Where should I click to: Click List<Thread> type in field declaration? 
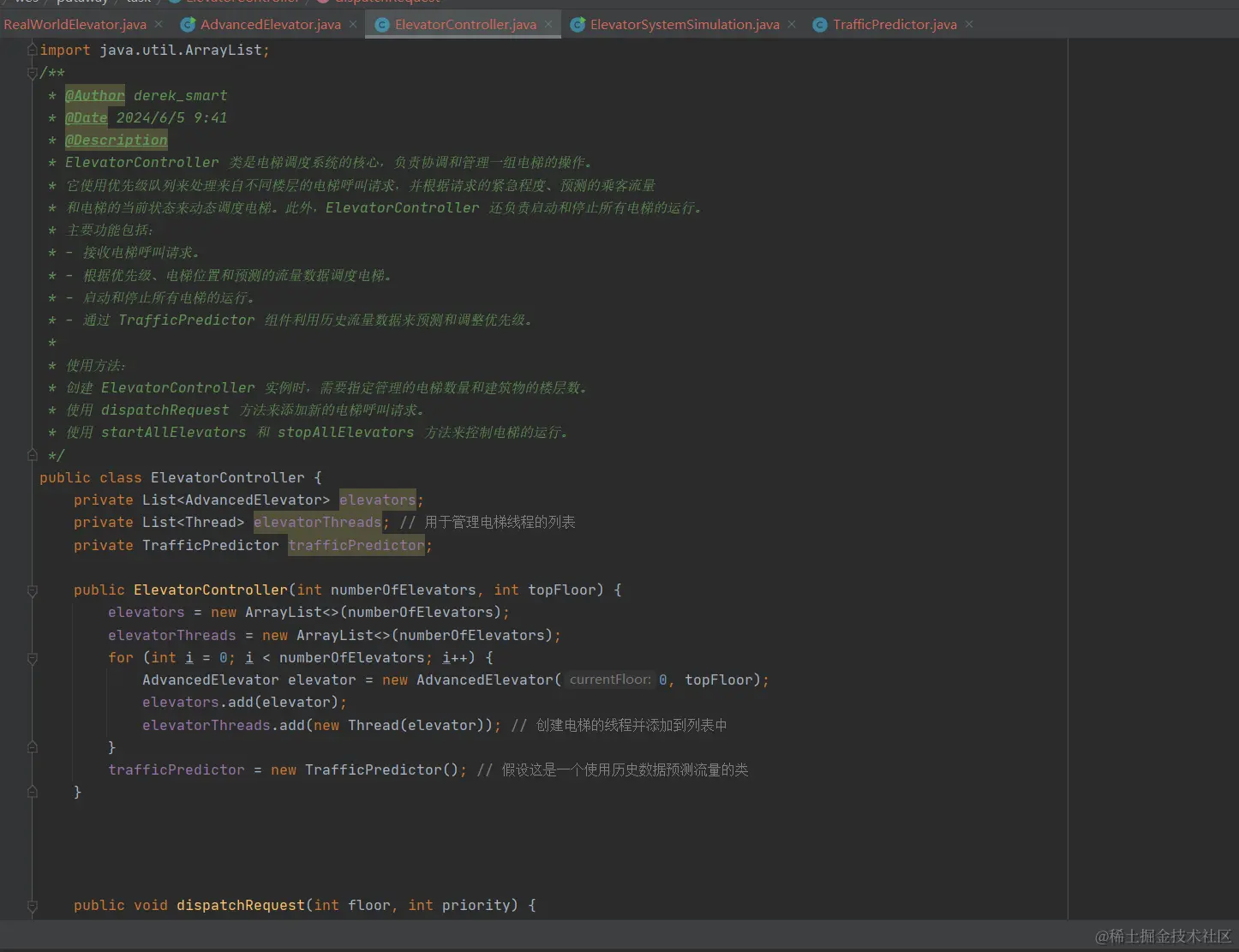pos(193,522)
